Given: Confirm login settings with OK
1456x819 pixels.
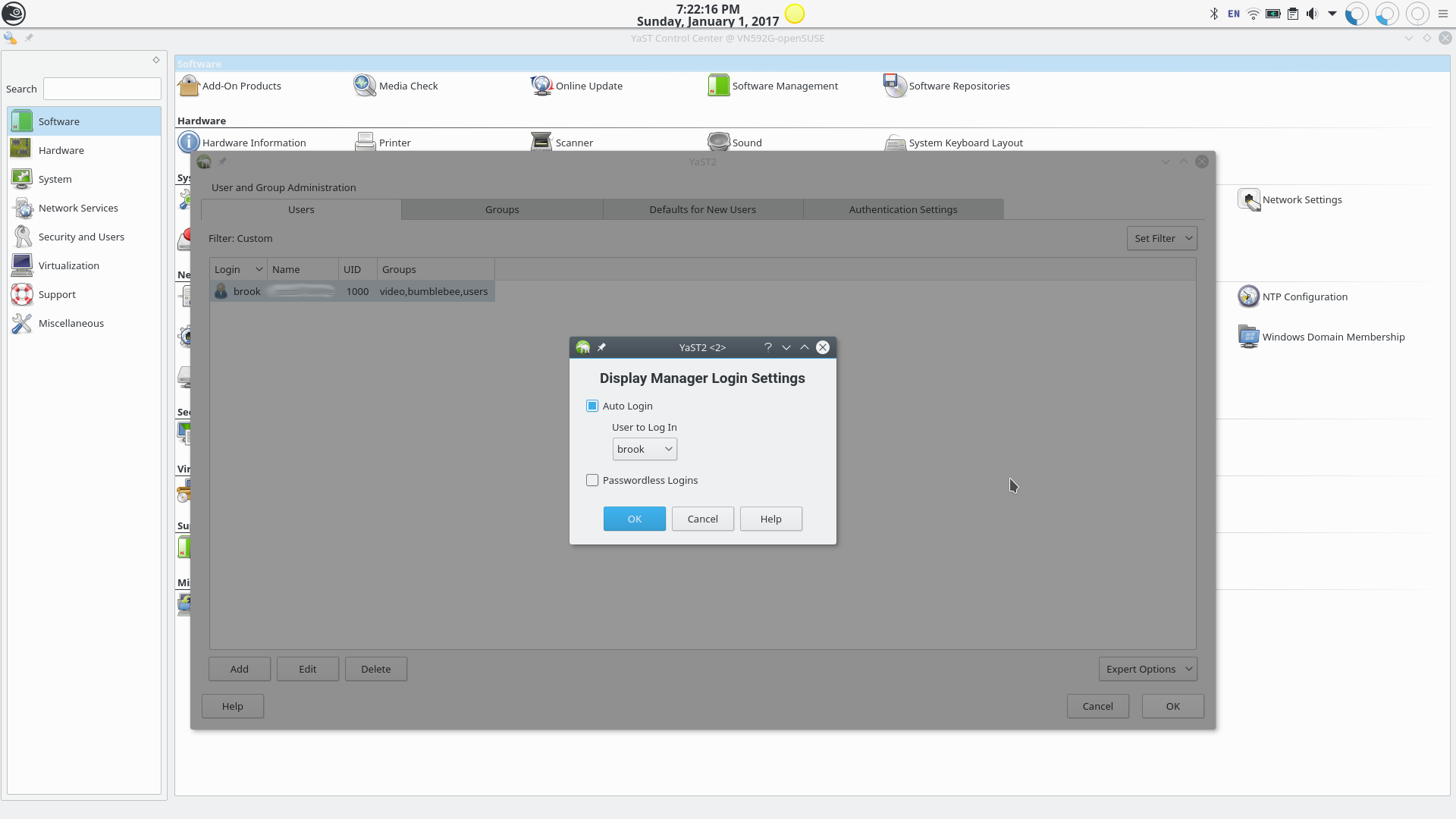Looking at the screenshot, I should (635, 519).
